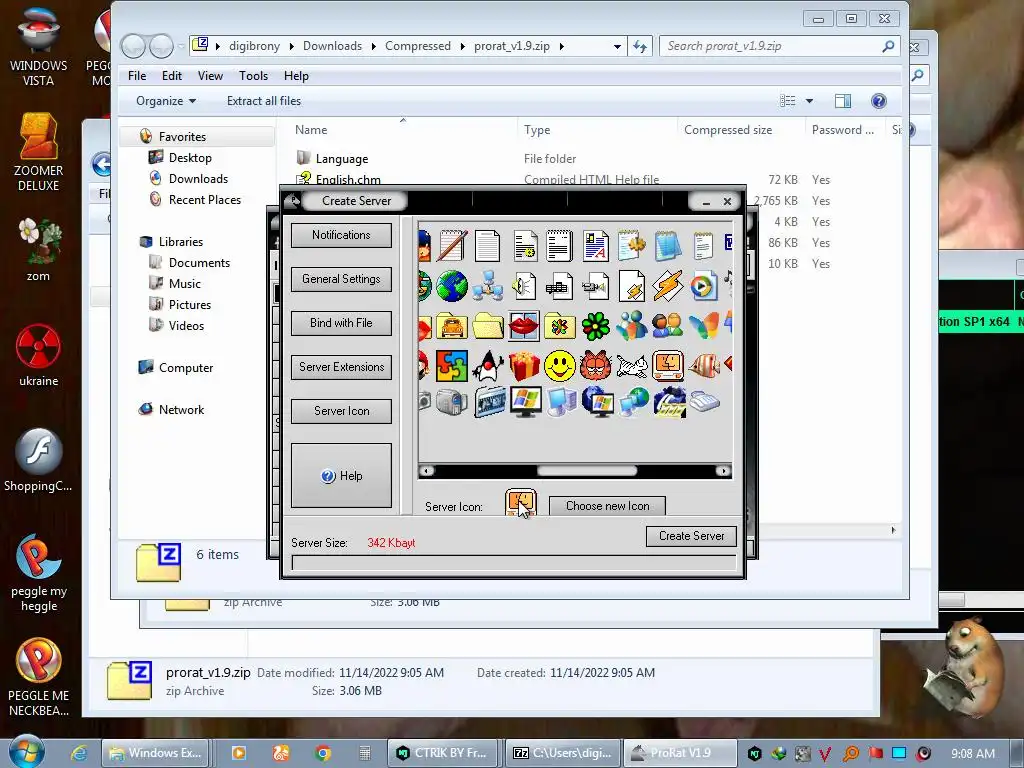Screen dimensions: 1024x768
Task: Expand the chevron after Downloads in the address bar
Action: [x=374, y=46]
